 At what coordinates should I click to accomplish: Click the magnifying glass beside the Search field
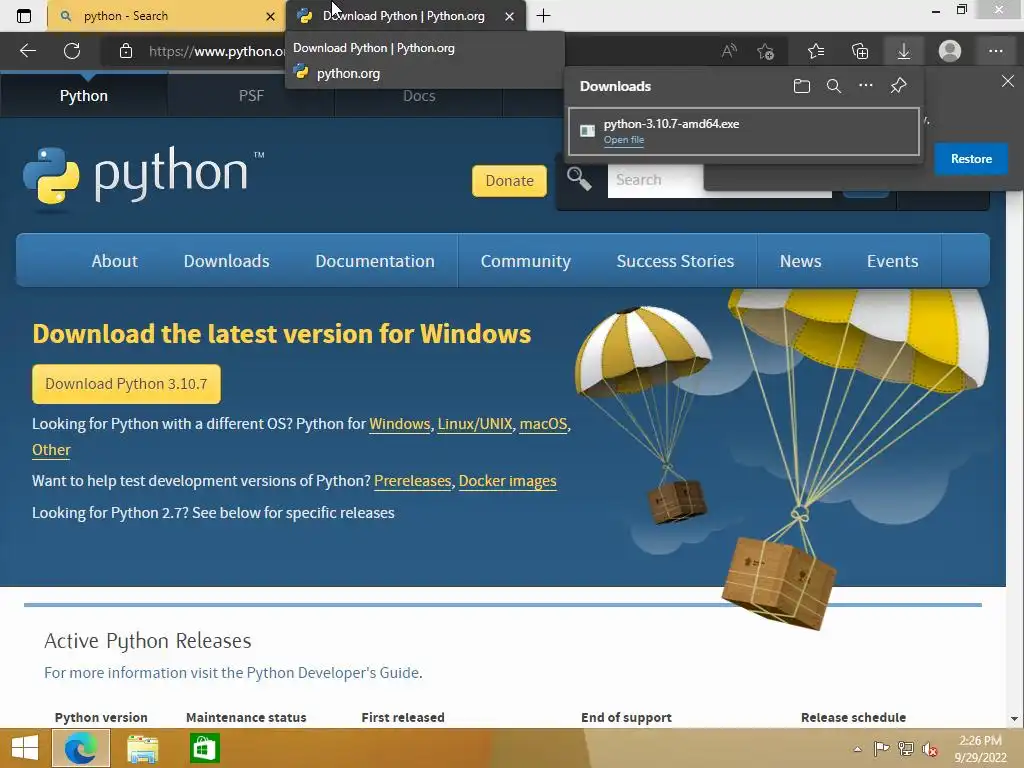579,178
